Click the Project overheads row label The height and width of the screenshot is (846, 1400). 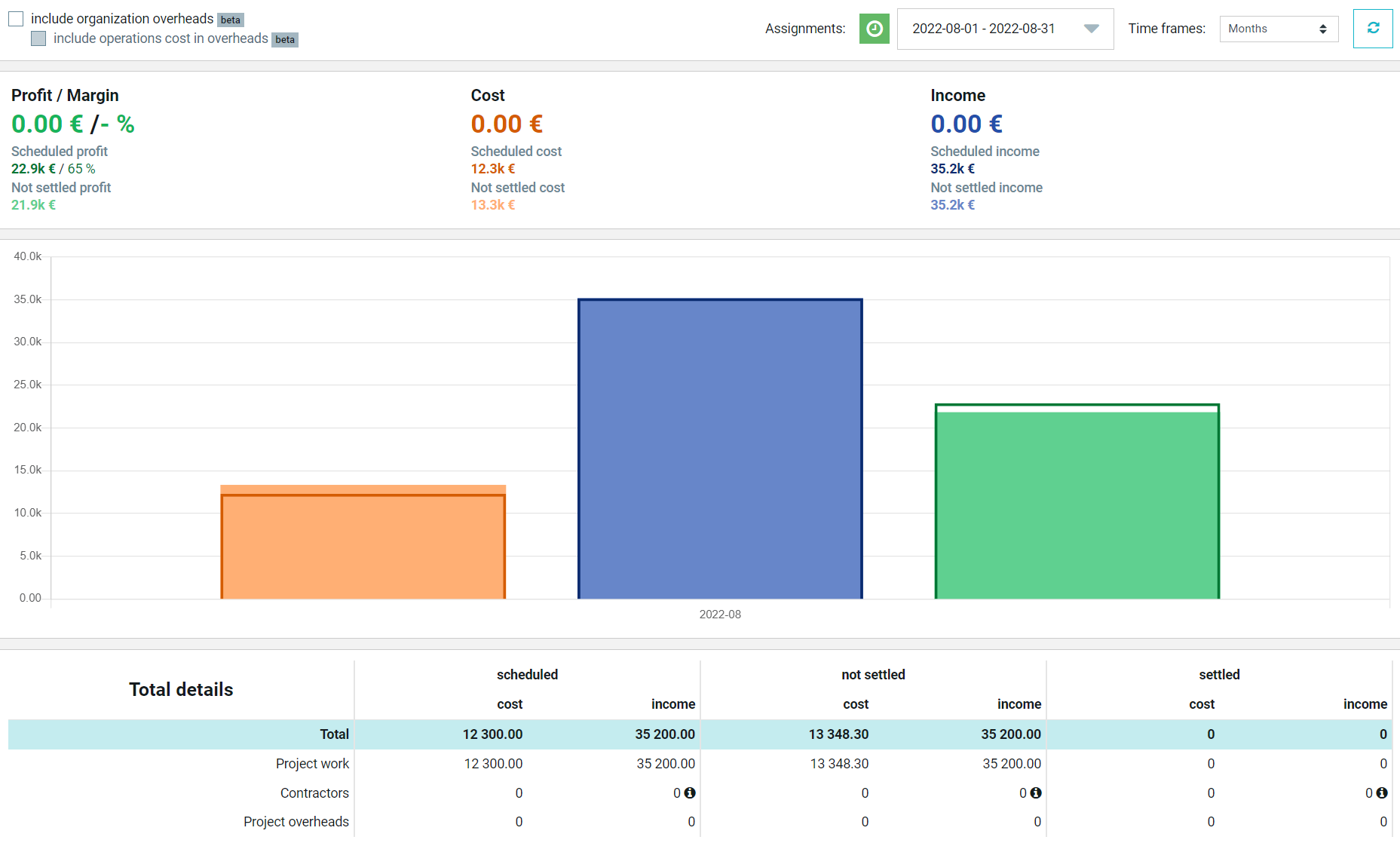[x=296, y=822]
